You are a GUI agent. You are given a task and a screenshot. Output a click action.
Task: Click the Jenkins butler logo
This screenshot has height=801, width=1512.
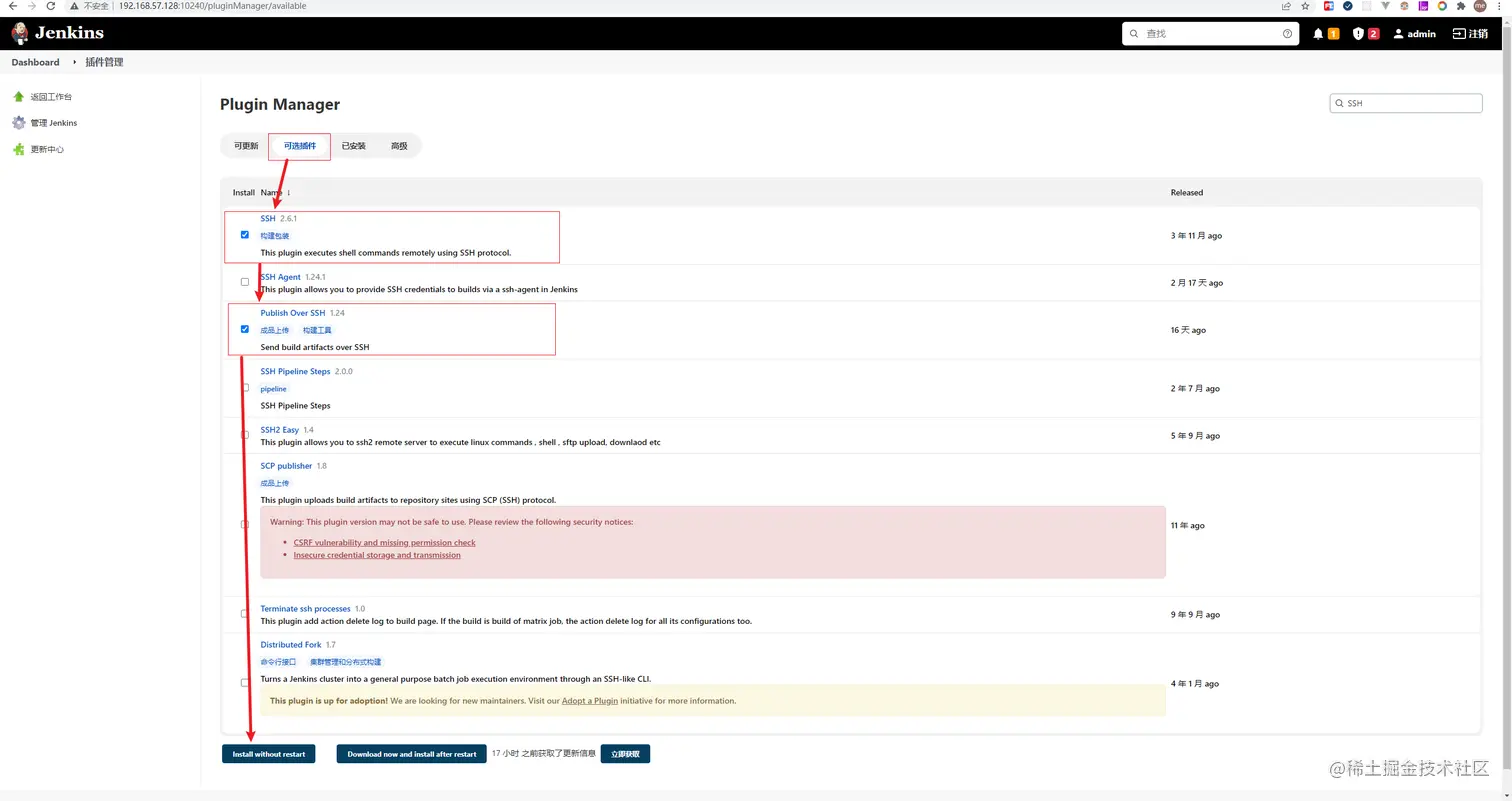point(20,33)
